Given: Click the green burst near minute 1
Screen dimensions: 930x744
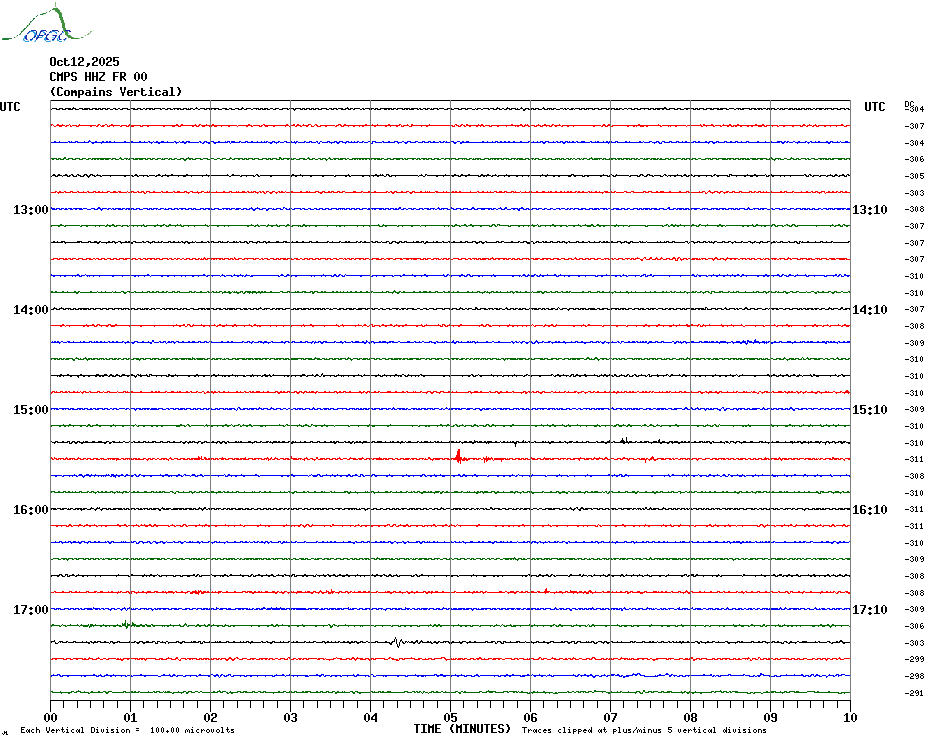Looking at the screenshot, I should point(127,624).
